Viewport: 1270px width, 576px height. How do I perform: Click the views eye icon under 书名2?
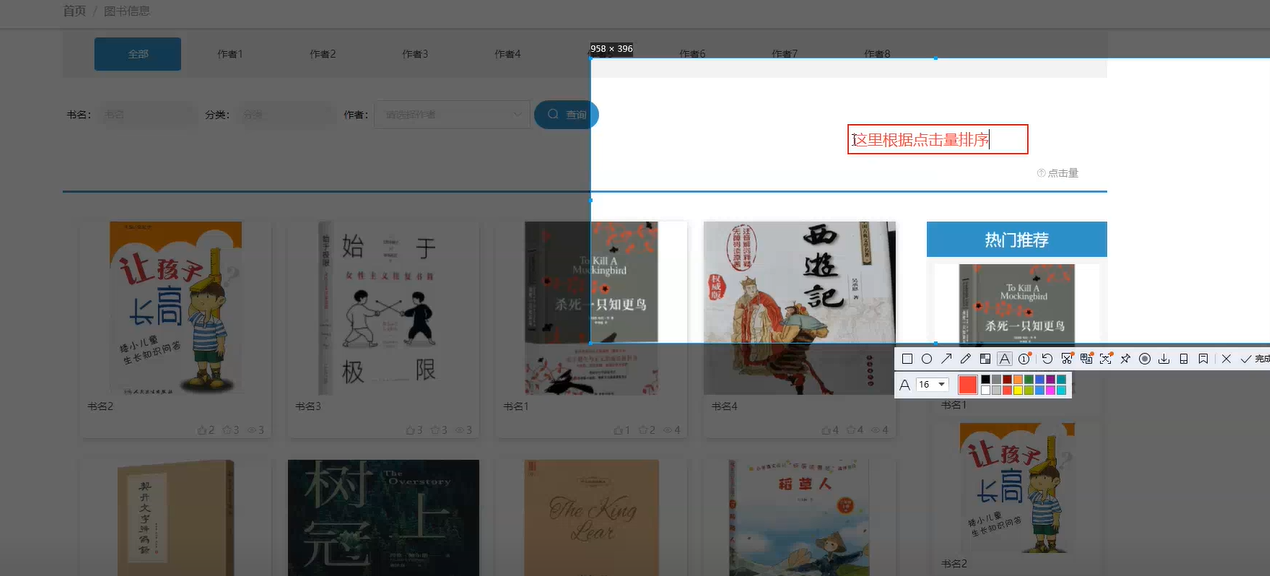click(251, 430)
